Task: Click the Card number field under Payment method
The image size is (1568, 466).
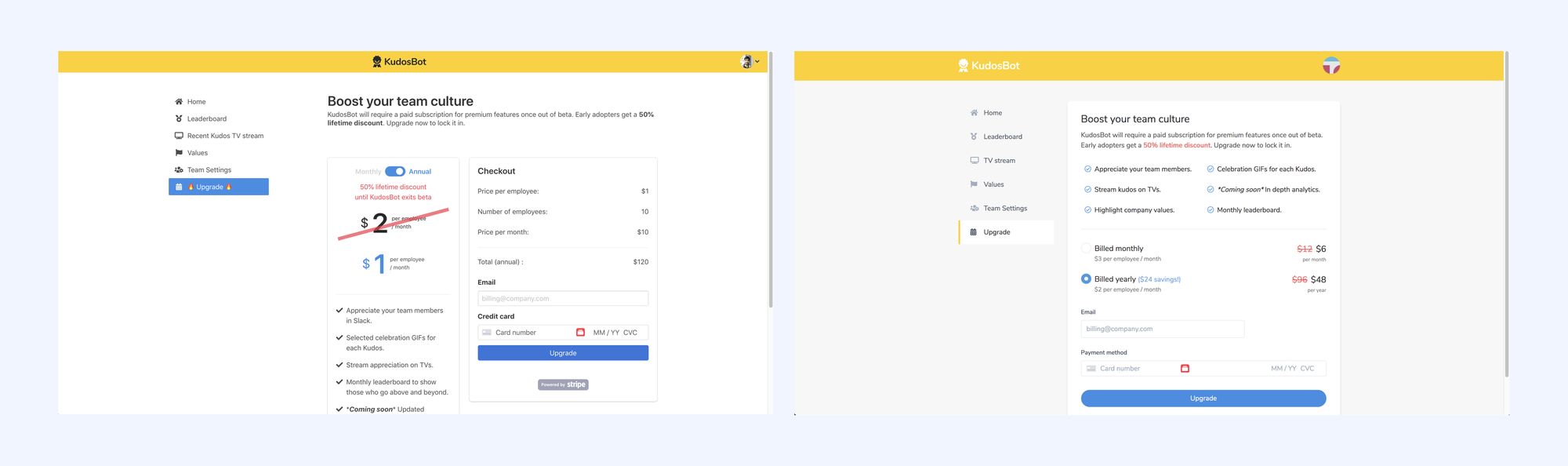Action: pyautogui.click(x=1120, y=369)
